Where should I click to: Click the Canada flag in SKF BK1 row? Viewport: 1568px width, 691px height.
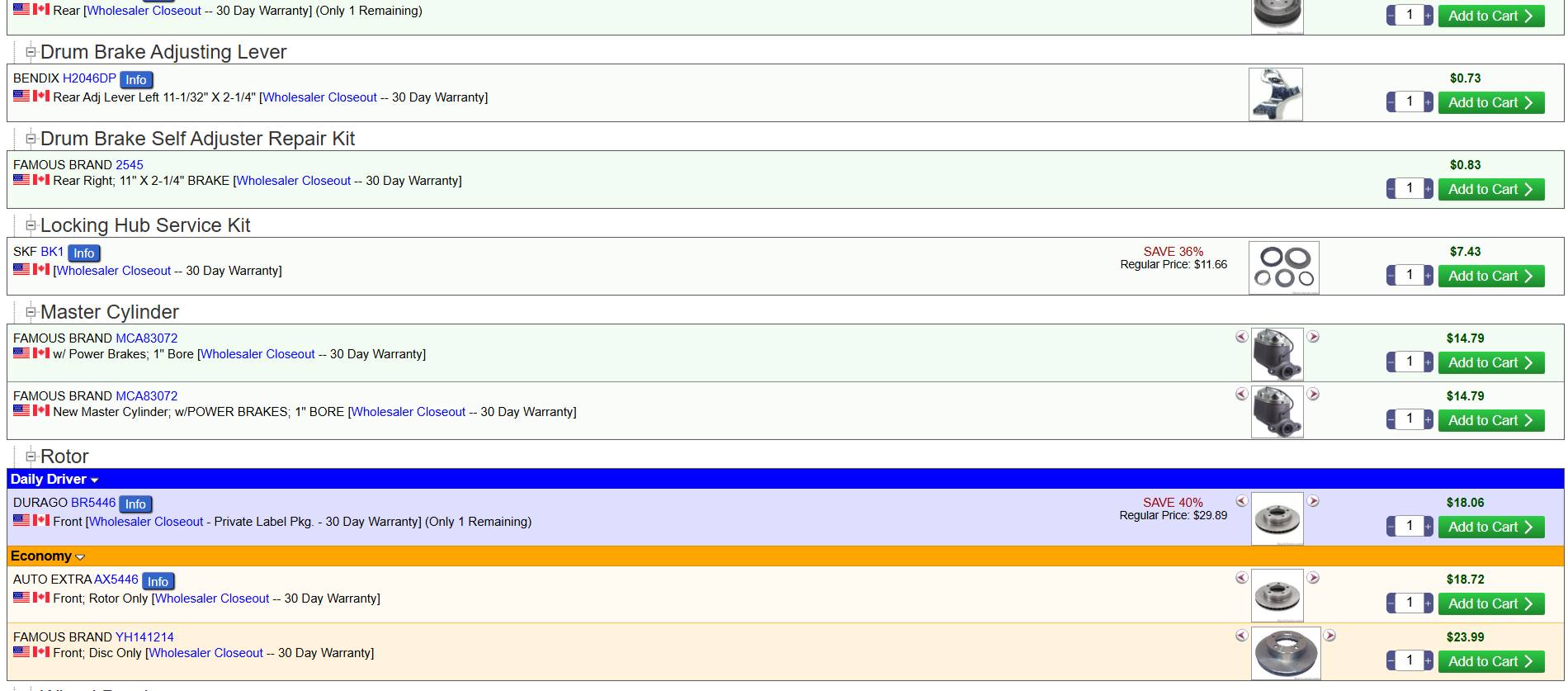41,269
